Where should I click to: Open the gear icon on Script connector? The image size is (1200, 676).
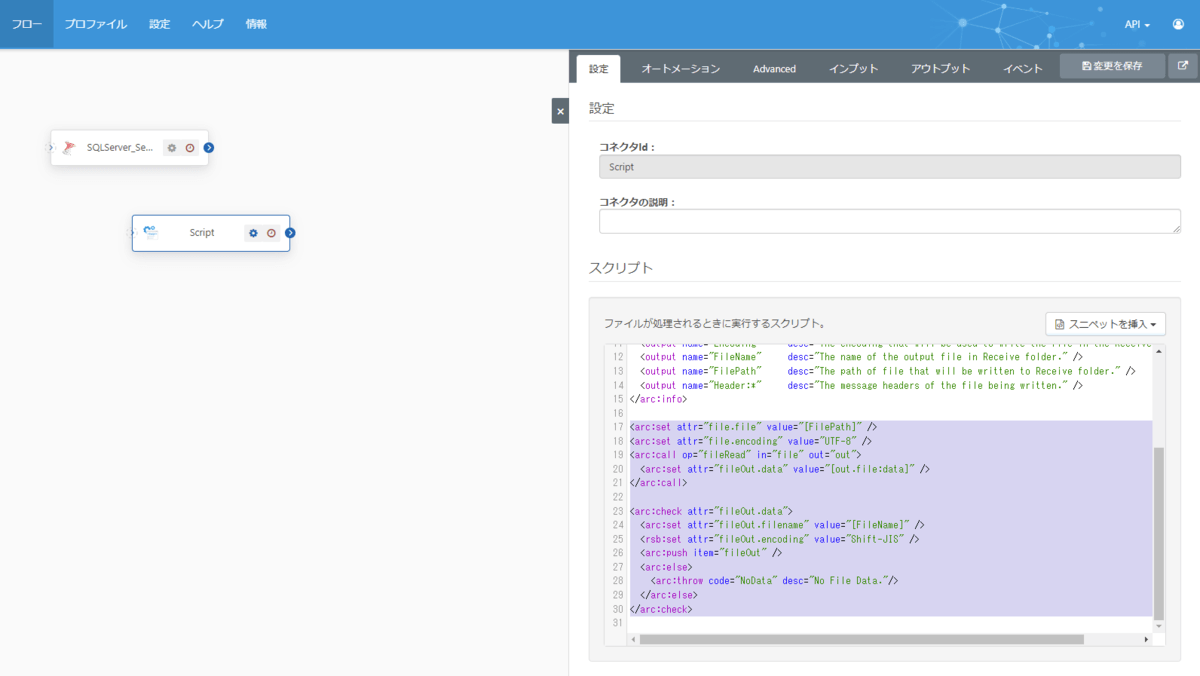point(253,233)
